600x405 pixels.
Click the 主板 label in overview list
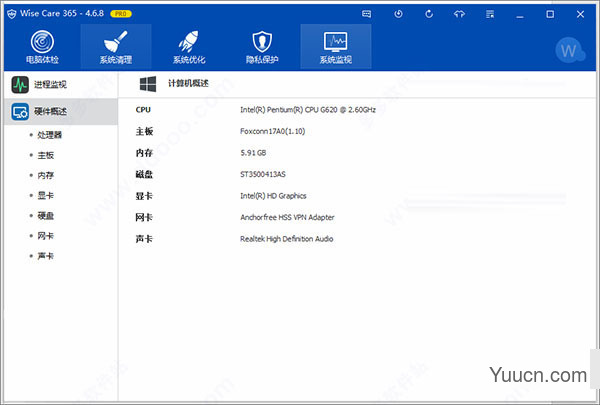[144, 131]
